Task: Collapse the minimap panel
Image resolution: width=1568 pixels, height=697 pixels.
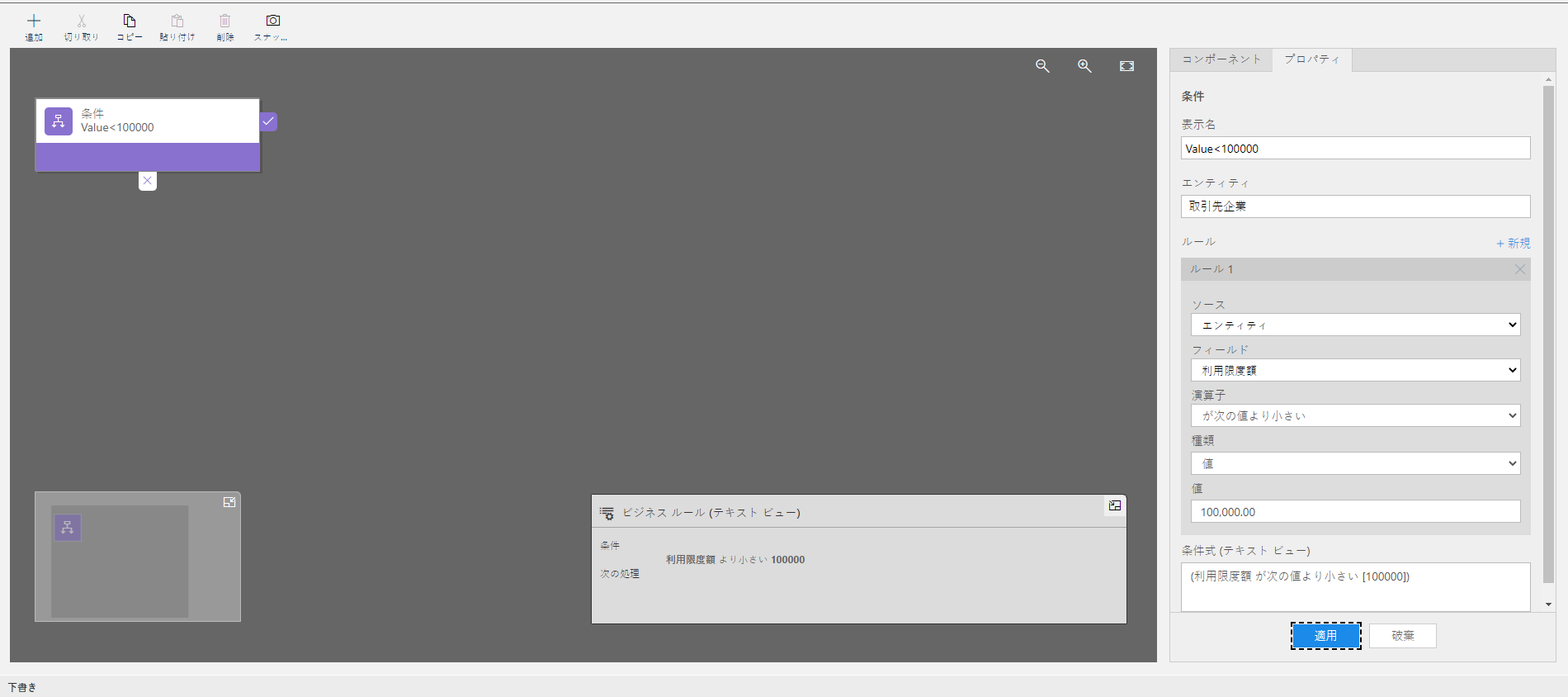Action: pyautogui.click(x=229, y=502)
